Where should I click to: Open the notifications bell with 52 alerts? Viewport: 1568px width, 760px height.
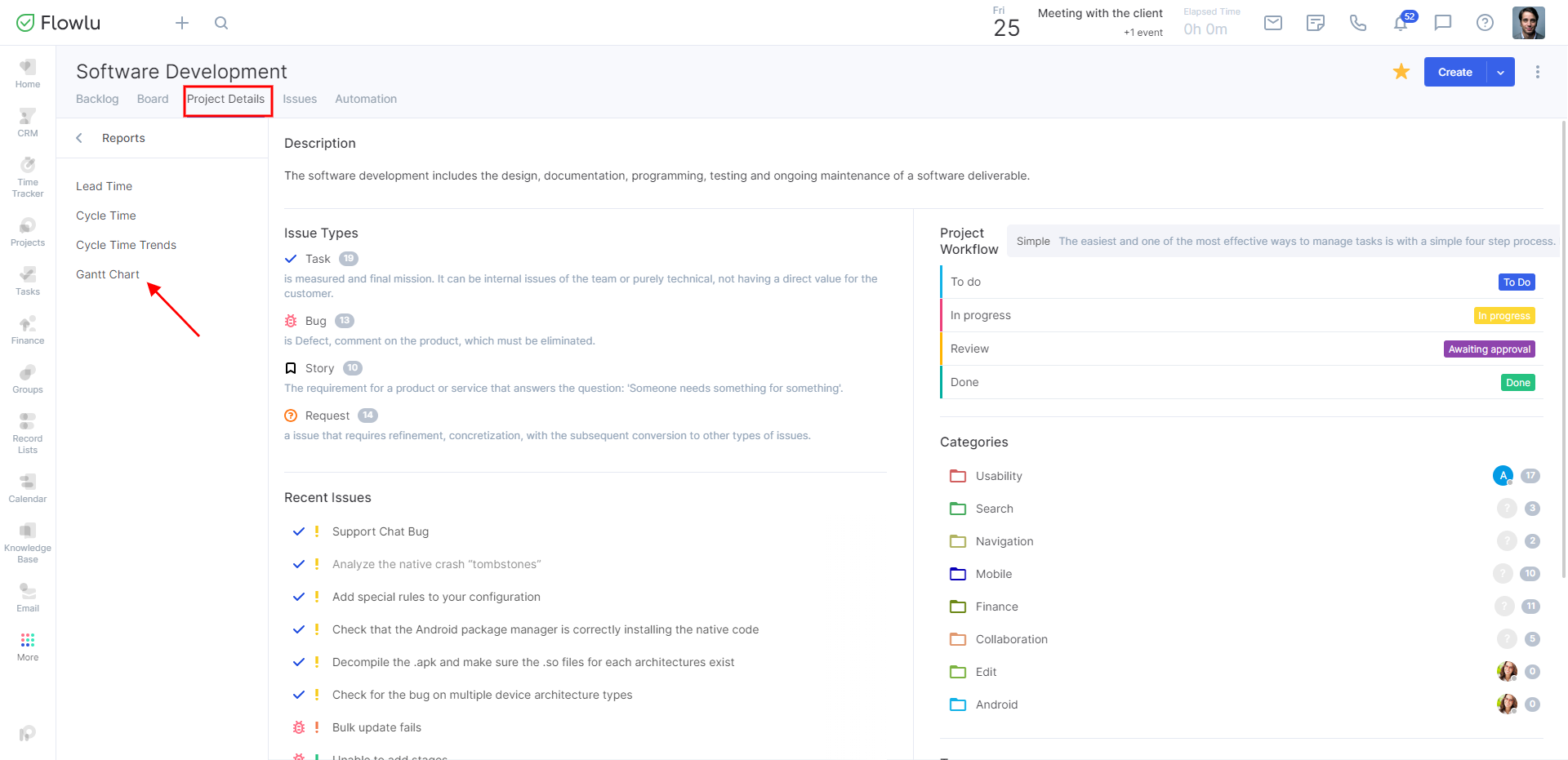click(x=1400, y=23)
